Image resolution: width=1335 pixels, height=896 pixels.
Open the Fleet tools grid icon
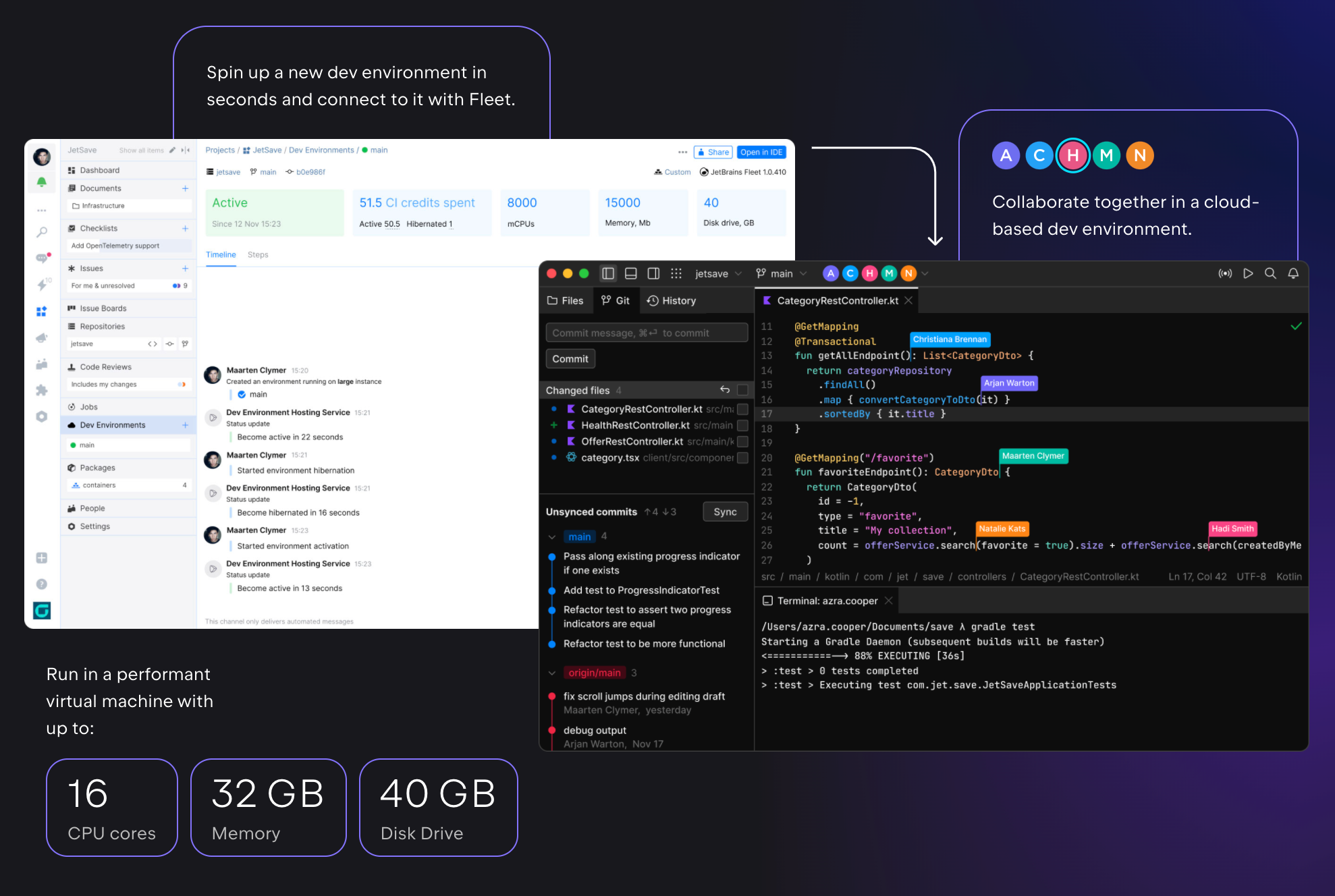coord(676,273)
